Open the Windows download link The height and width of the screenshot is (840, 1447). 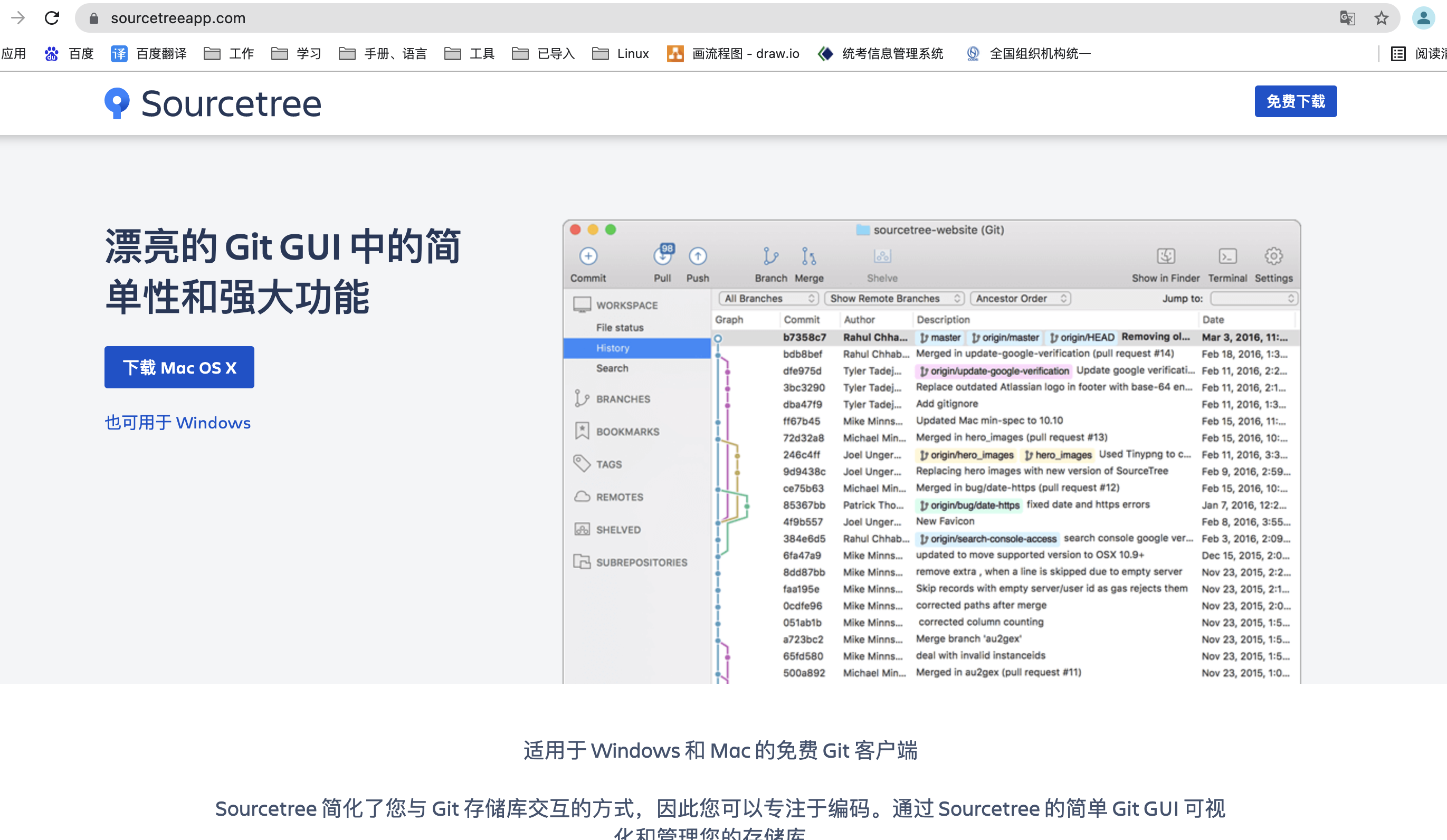point(177,423)
